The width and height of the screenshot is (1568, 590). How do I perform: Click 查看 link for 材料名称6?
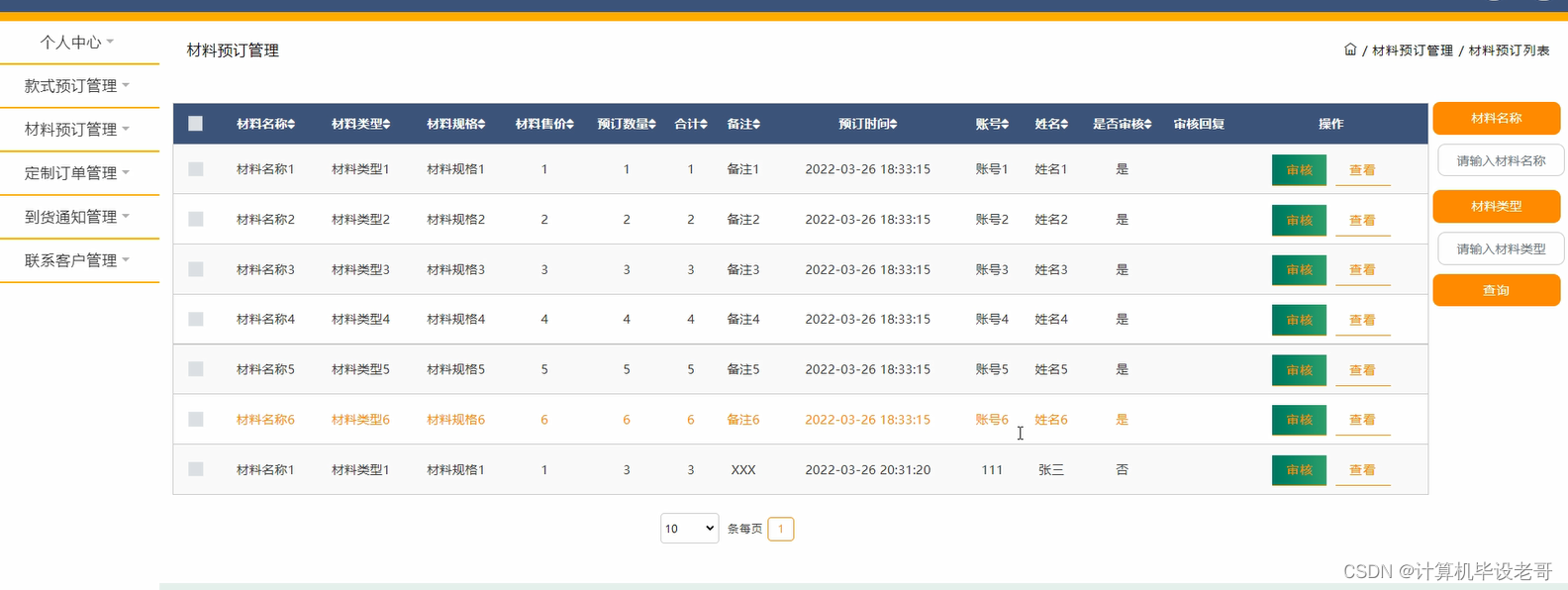point(1363,421)
